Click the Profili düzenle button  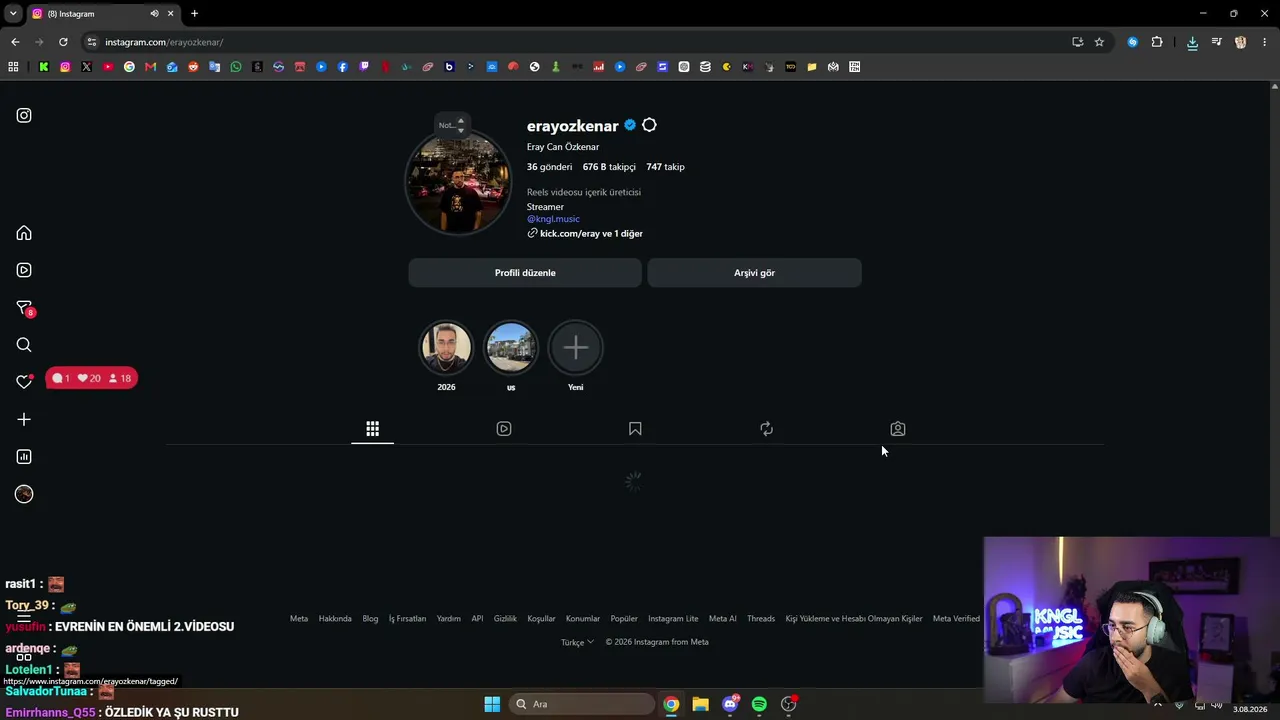[x=525, y=273]
